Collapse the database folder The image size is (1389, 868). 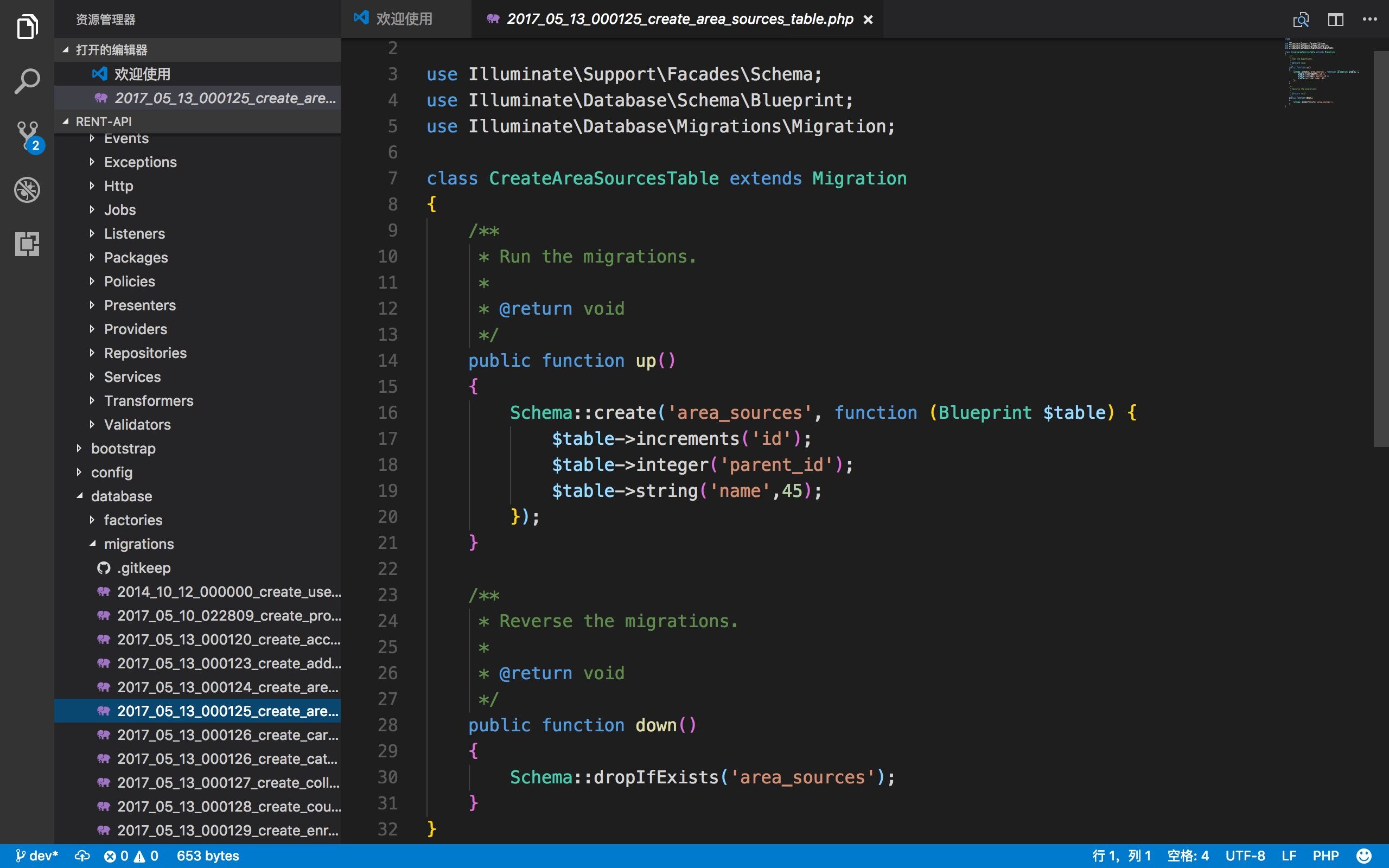point(121,496)
